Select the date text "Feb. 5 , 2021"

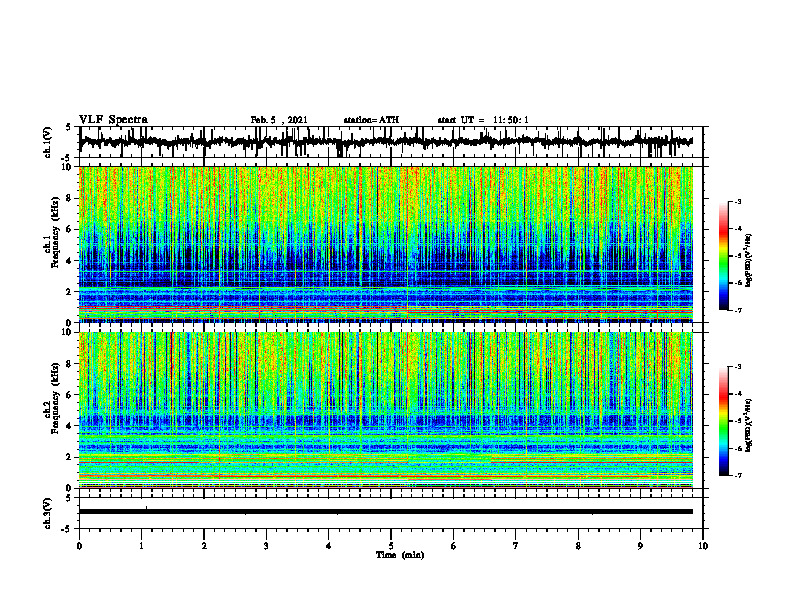click(x=279, y=120)
